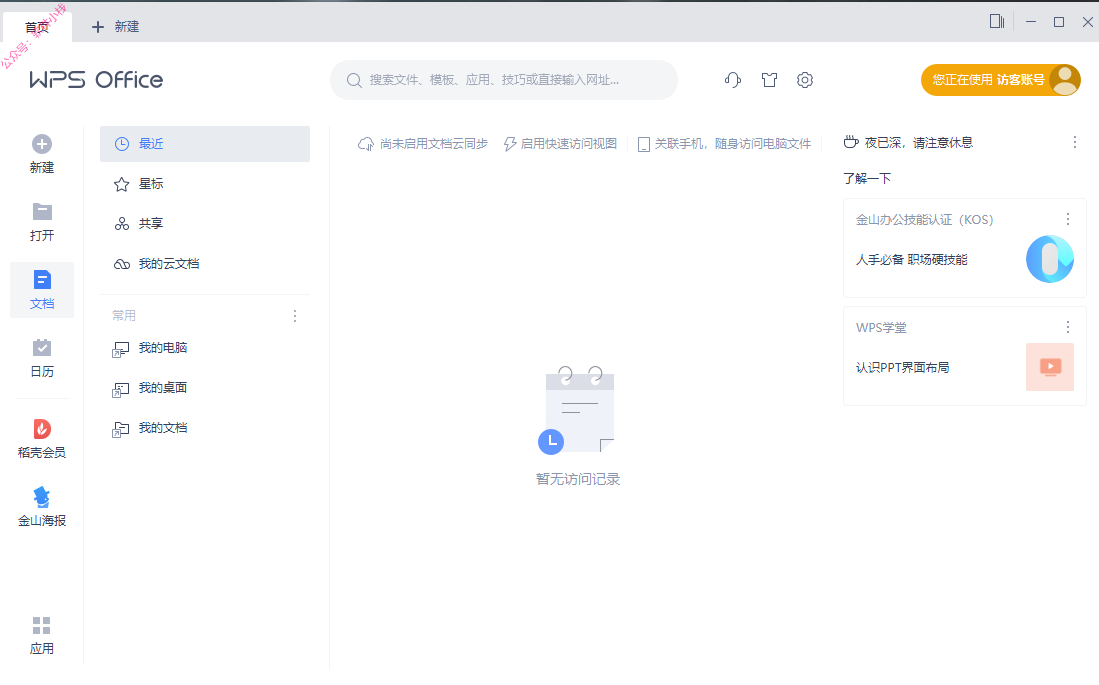Open more options on WPS学堂 card
The height and width of the screenshot is (685, 1099).
[1067, 327]
